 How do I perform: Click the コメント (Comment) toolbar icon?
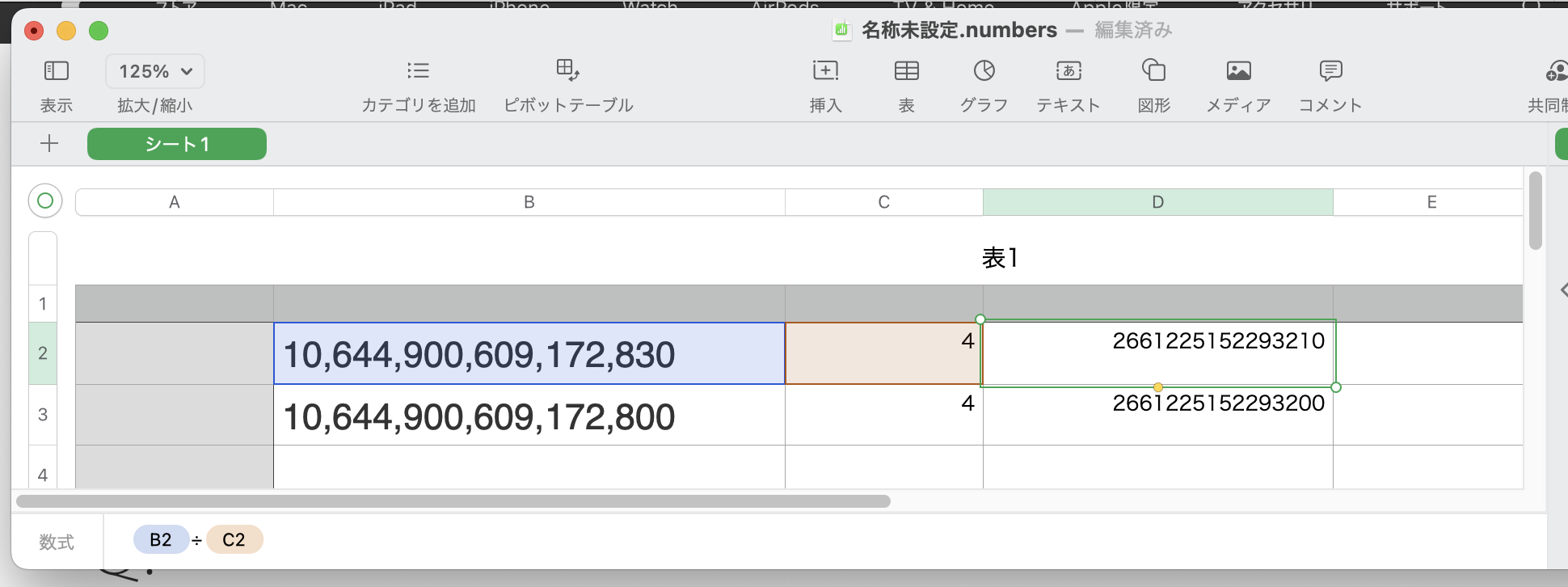tap(1330, 71)
